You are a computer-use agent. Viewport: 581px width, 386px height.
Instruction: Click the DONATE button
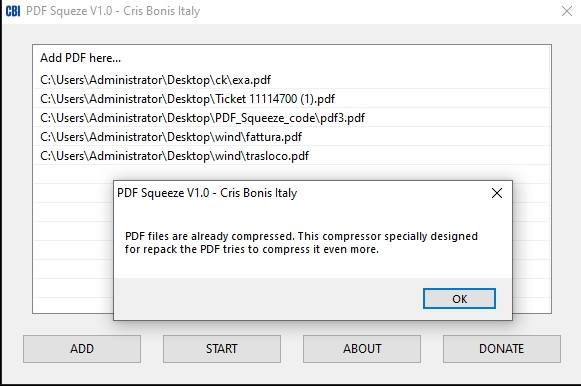502,349
